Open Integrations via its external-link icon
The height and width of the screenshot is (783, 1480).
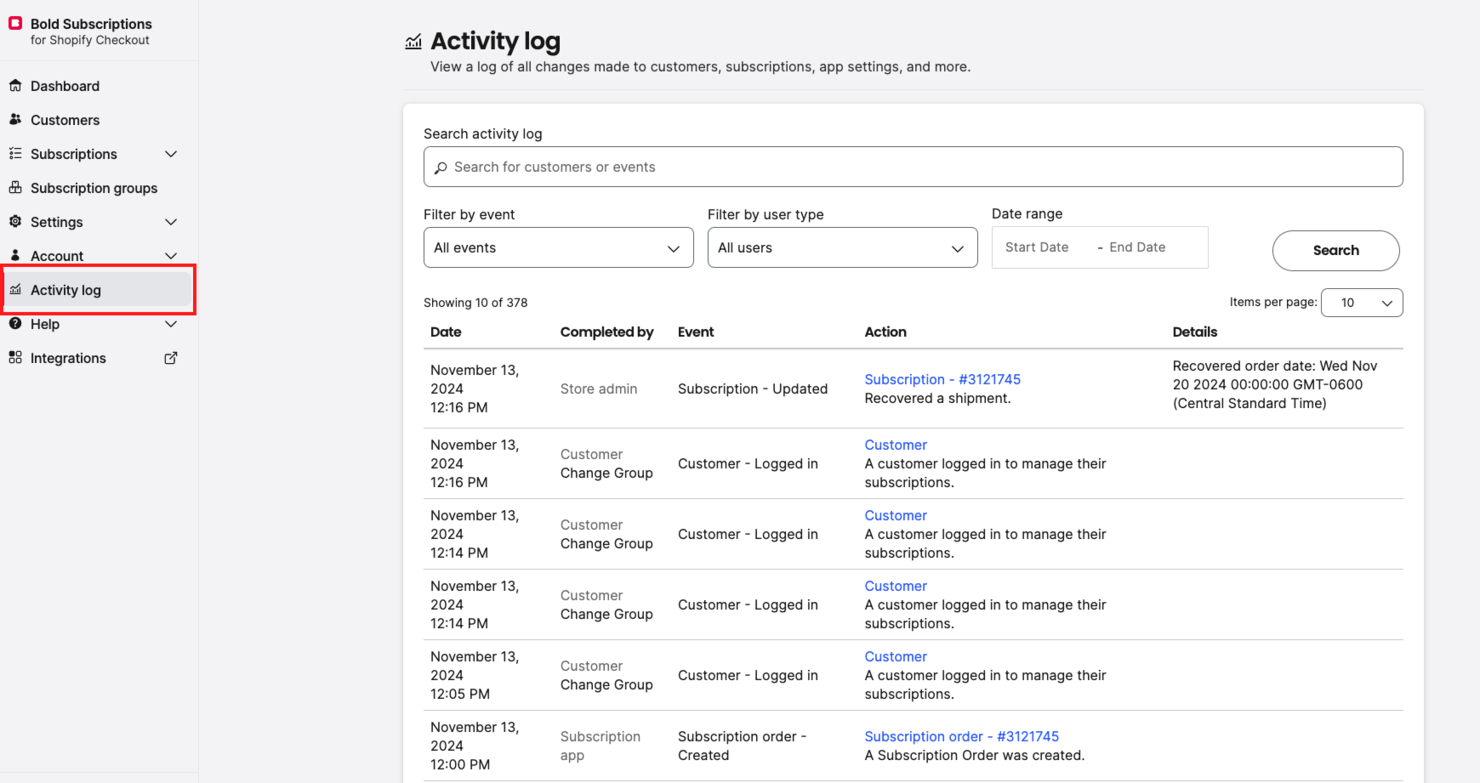pyautogui.click(x=171, y=357)
